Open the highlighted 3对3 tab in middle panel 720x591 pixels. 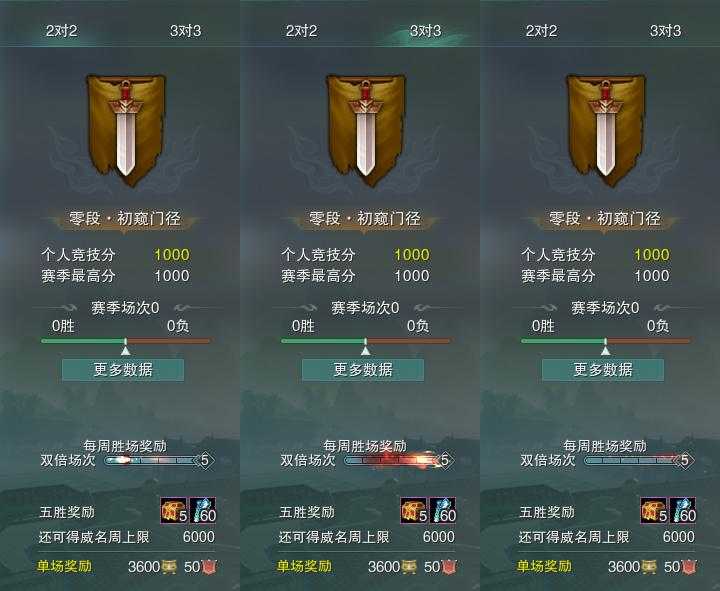point(426,31)
